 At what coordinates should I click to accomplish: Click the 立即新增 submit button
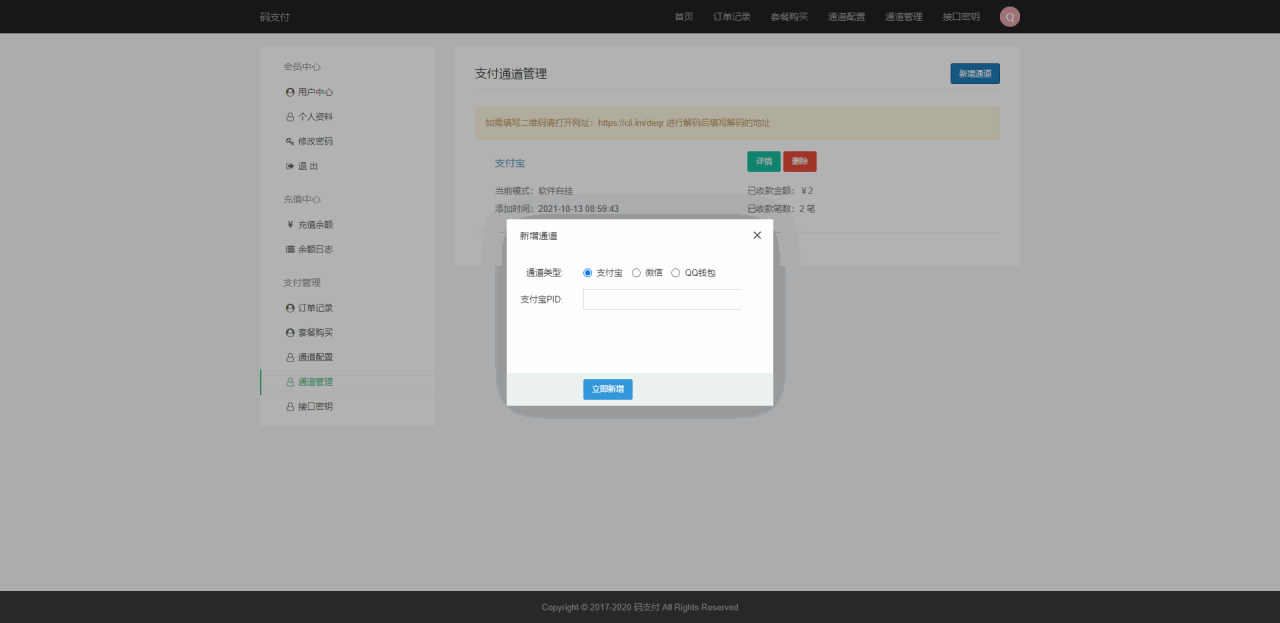(x=608, y=389)
